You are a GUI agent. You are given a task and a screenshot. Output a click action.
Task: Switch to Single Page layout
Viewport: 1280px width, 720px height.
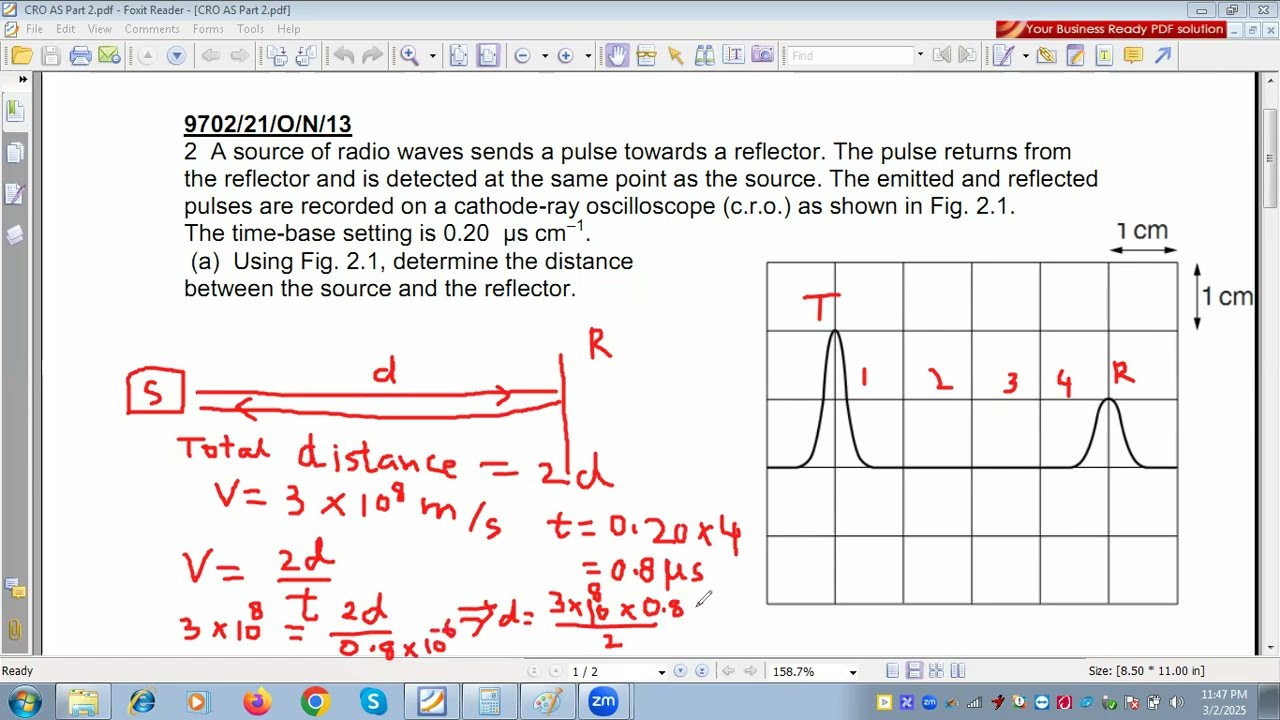point(893,672)
